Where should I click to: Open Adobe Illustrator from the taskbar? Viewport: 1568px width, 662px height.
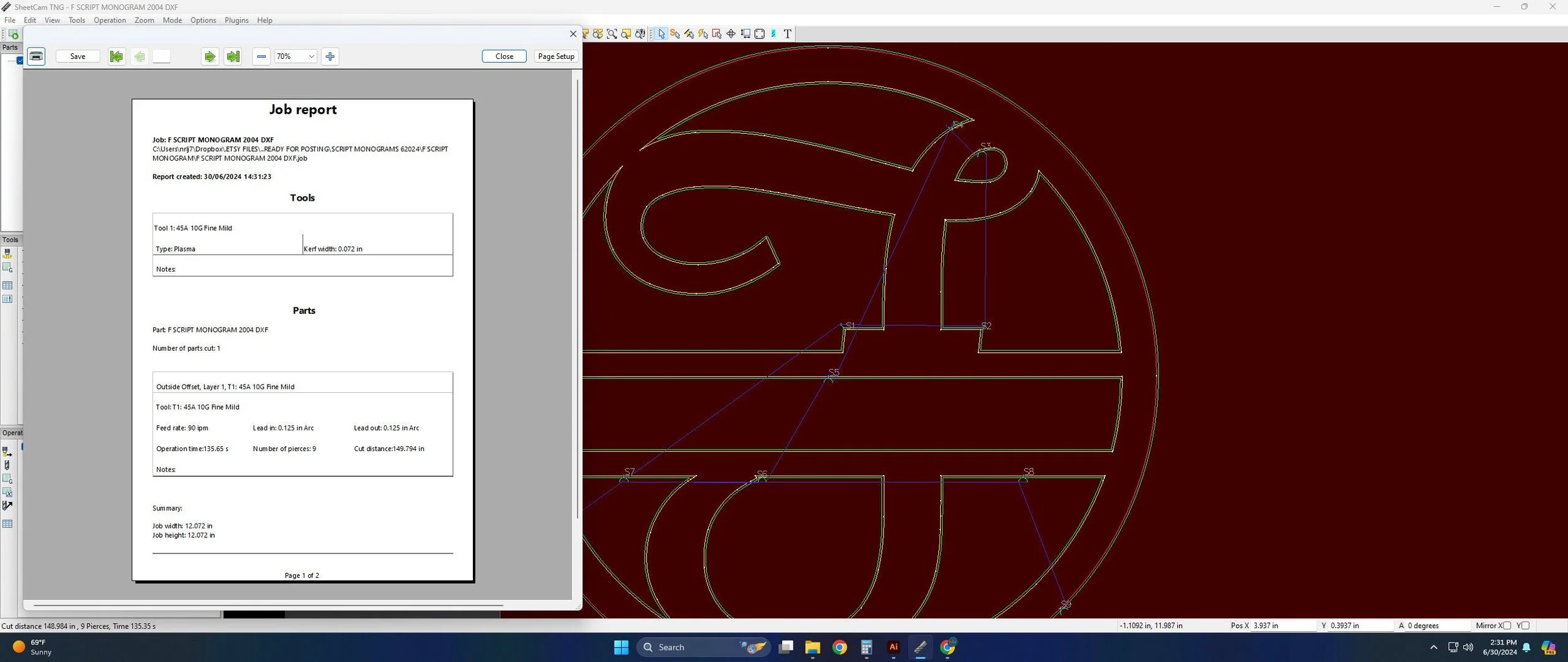click(893, 647)
